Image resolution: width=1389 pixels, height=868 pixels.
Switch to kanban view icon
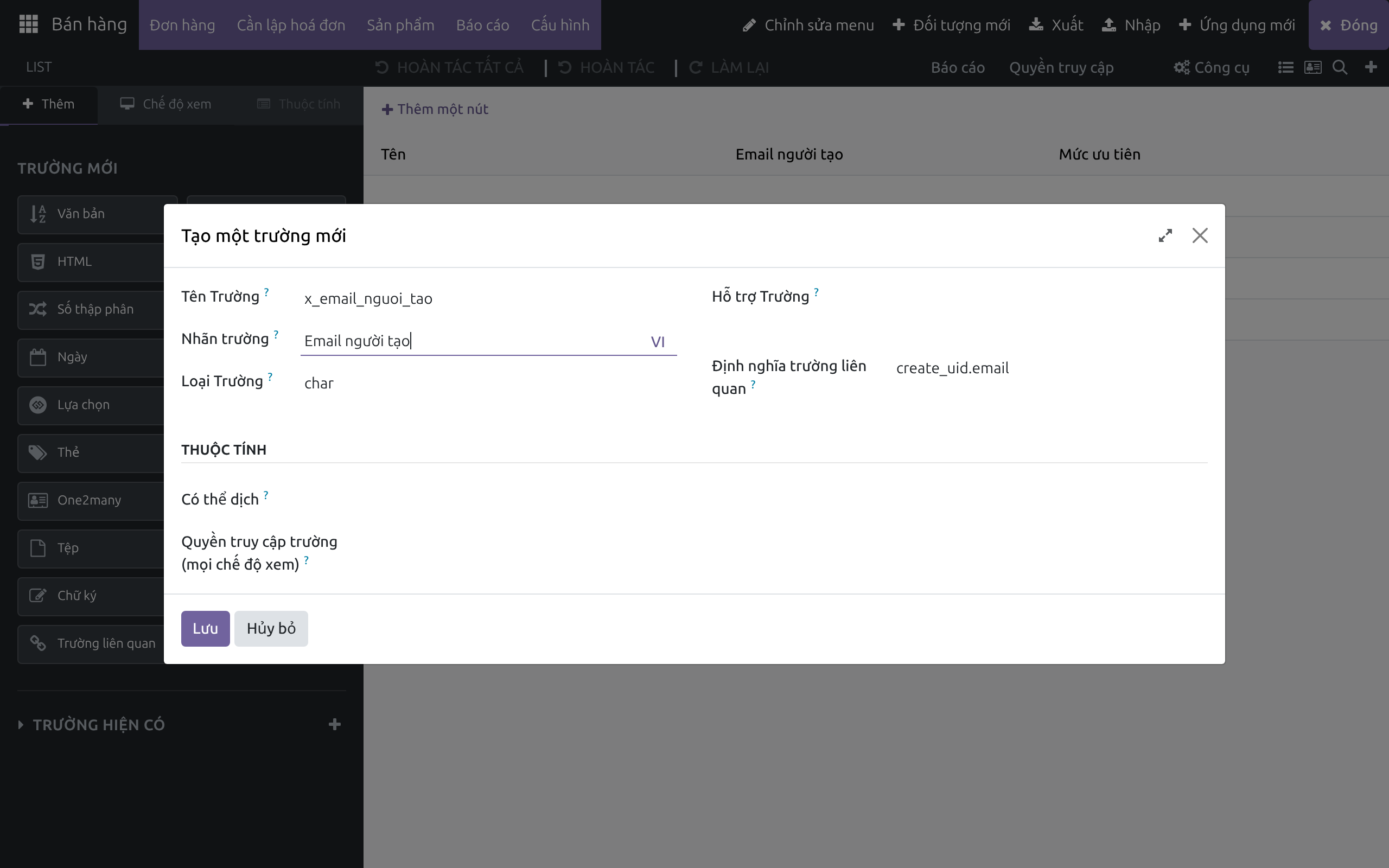point(1312,67)
